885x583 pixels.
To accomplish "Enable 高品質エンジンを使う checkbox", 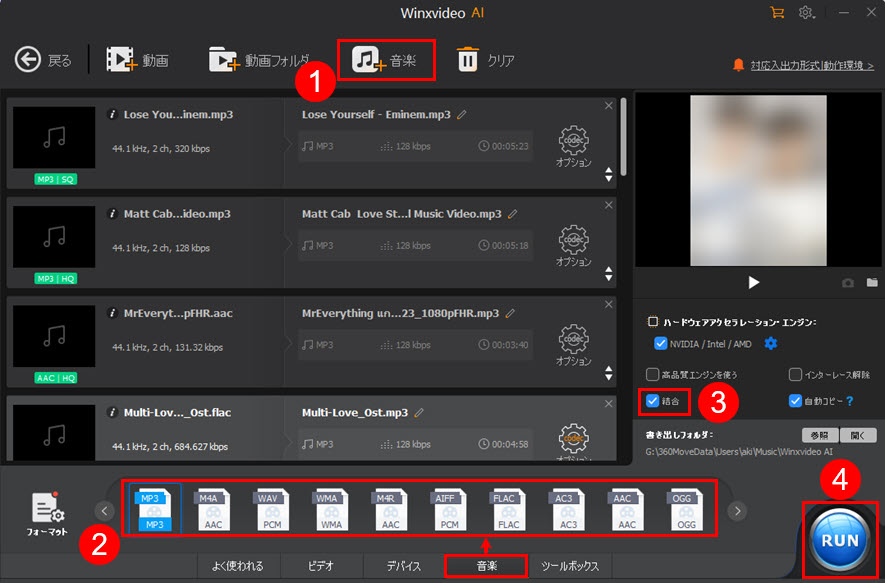I will (x=652, y=374).
